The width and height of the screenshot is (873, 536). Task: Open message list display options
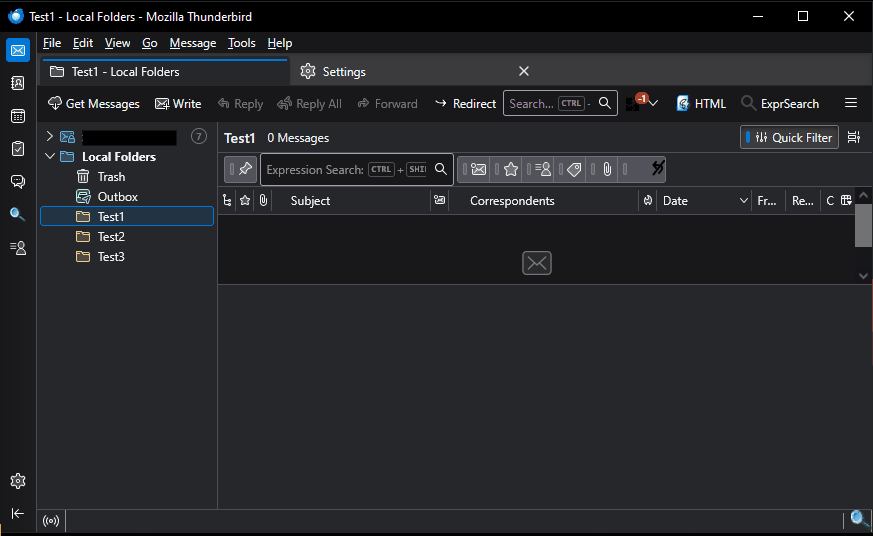(854, 137)
